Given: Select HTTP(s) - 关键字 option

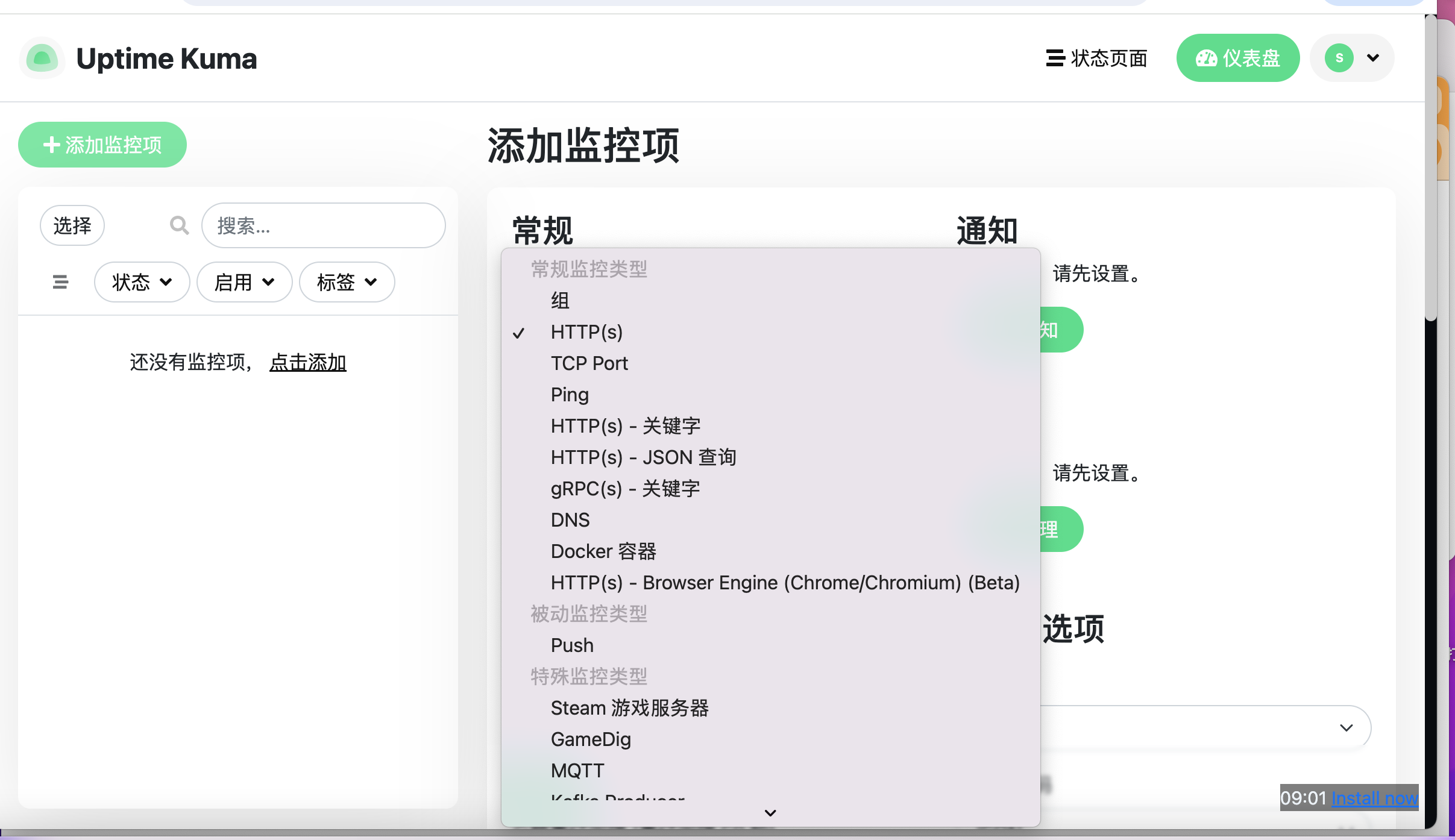Looking at the screenshot, I should pyautogui.click(x=770, y=425).
